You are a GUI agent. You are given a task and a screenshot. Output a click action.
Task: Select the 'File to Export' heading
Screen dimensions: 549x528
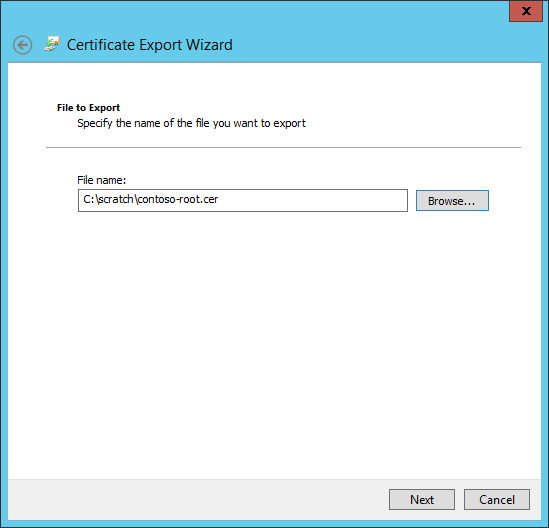click(88, 107)
